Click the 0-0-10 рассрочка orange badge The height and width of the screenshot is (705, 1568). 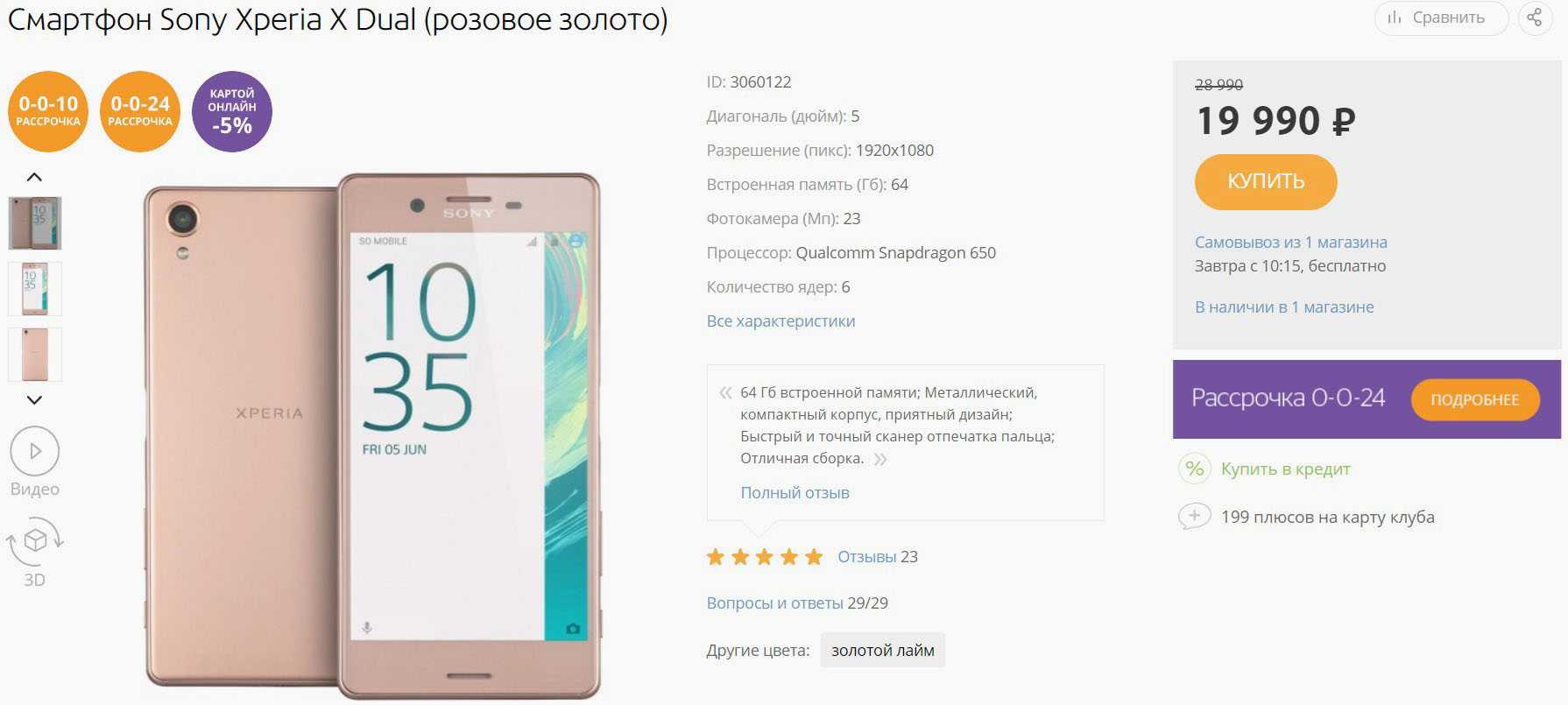48,111
